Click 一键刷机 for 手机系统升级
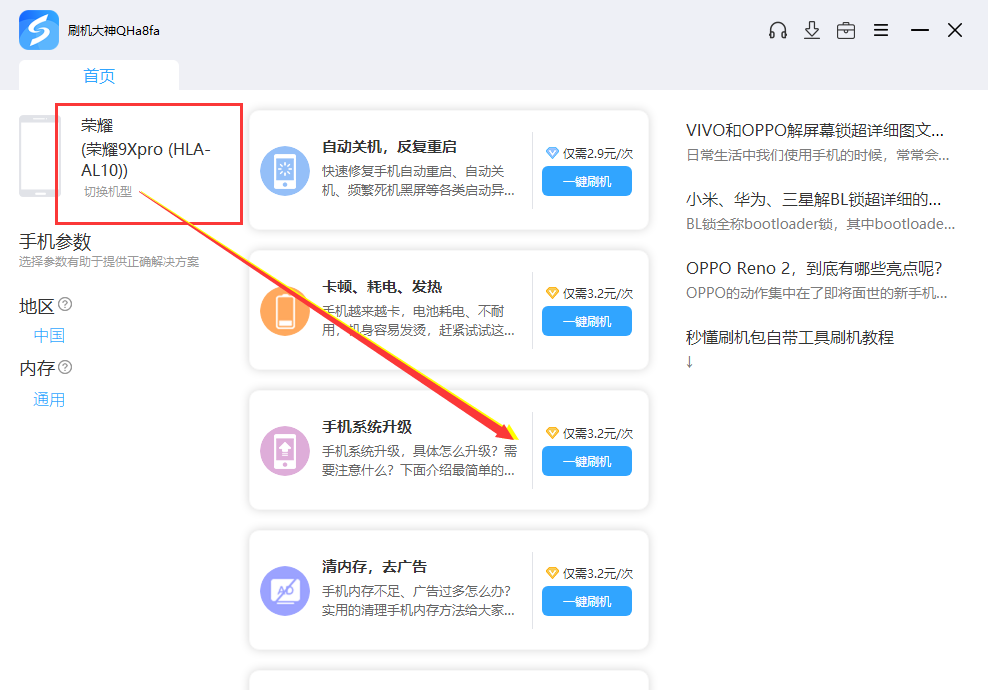988x690 pixels. 587,461
